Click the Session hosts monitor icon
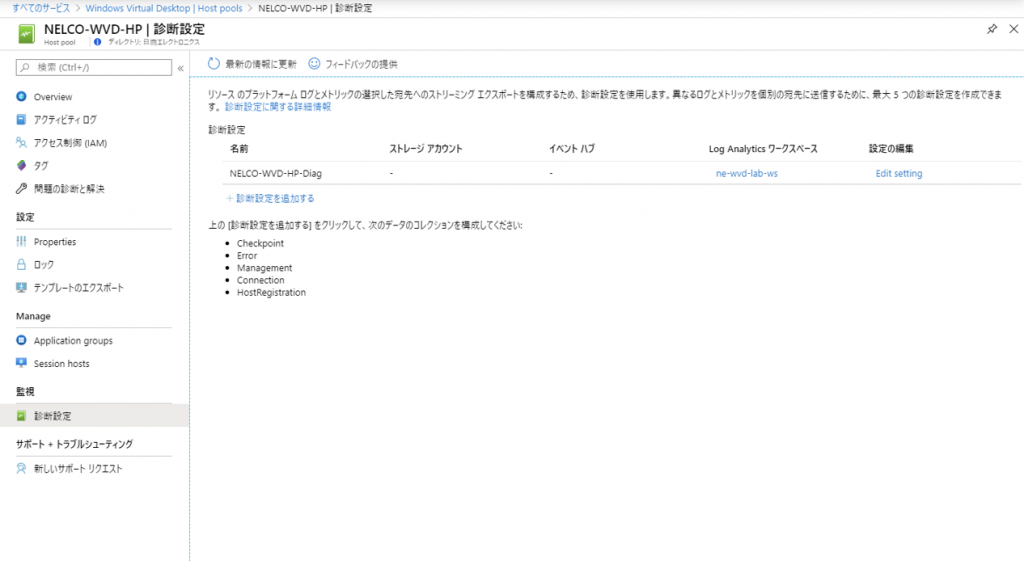This screenshot has height=561, width=1024. (22, 363)
